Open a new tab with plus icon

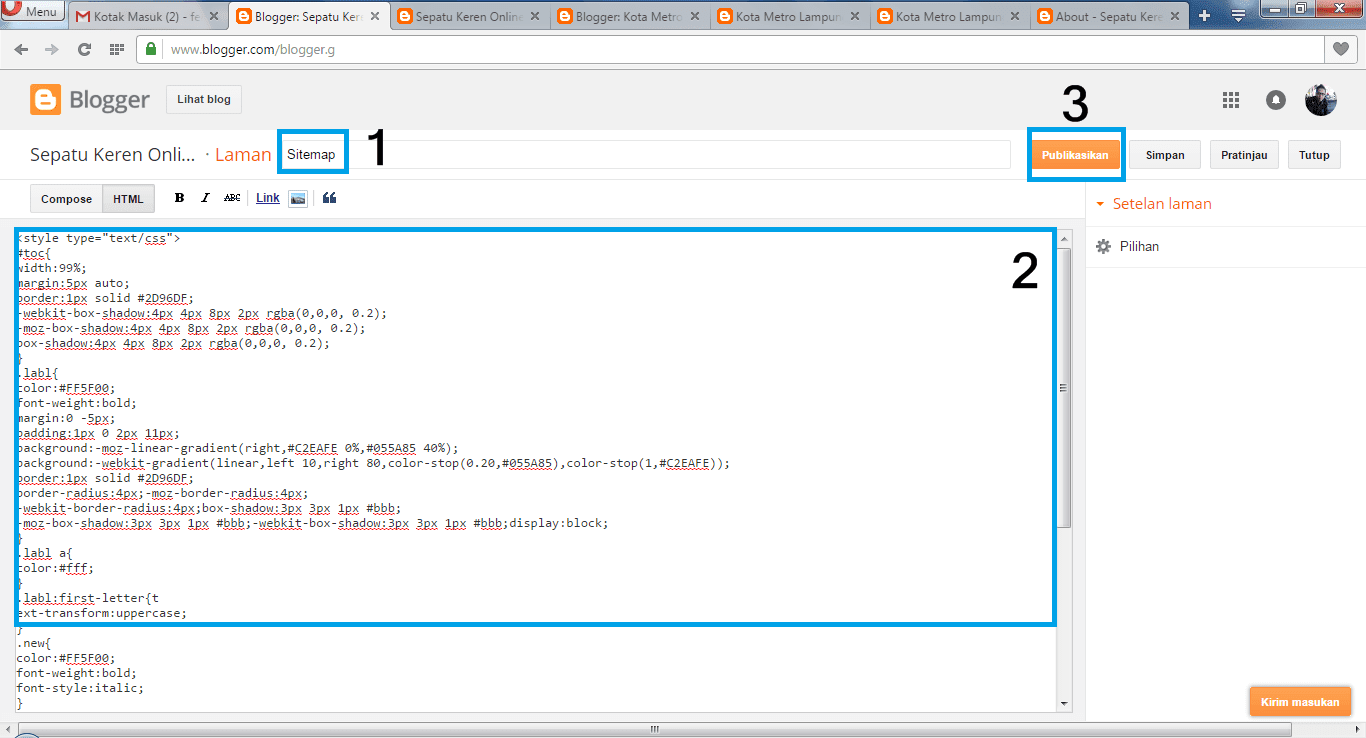point(1204,16)
